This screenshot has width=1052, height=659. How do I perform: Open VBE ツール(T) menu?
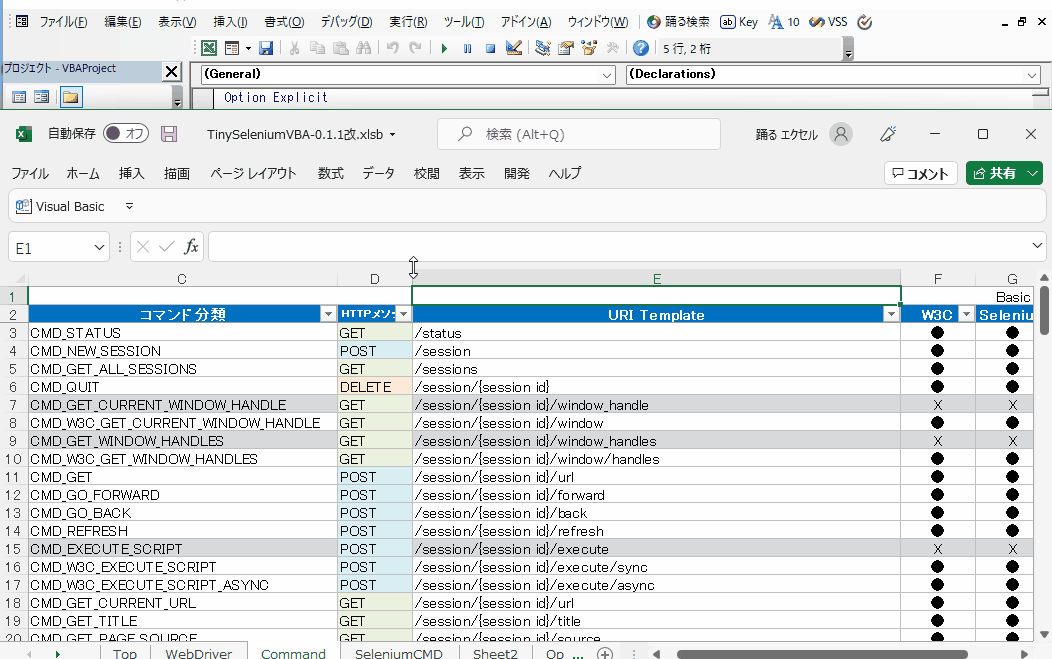point(464,22)
